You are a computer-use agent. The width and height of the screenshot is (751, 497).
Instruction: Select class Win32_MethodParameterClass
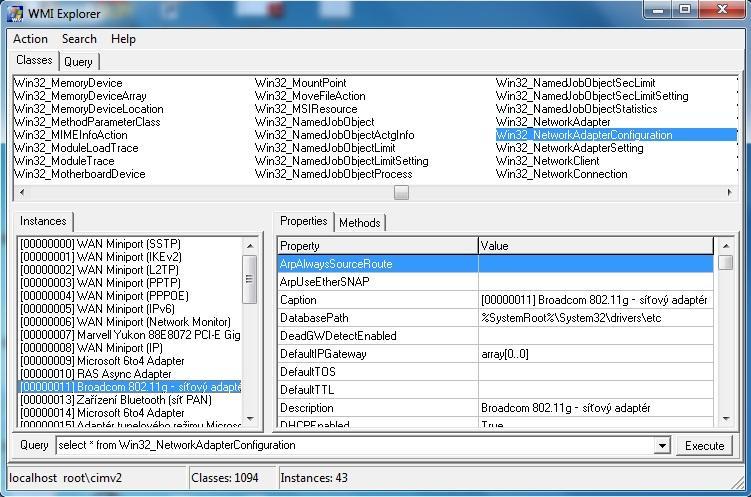(x=87, y=122)
